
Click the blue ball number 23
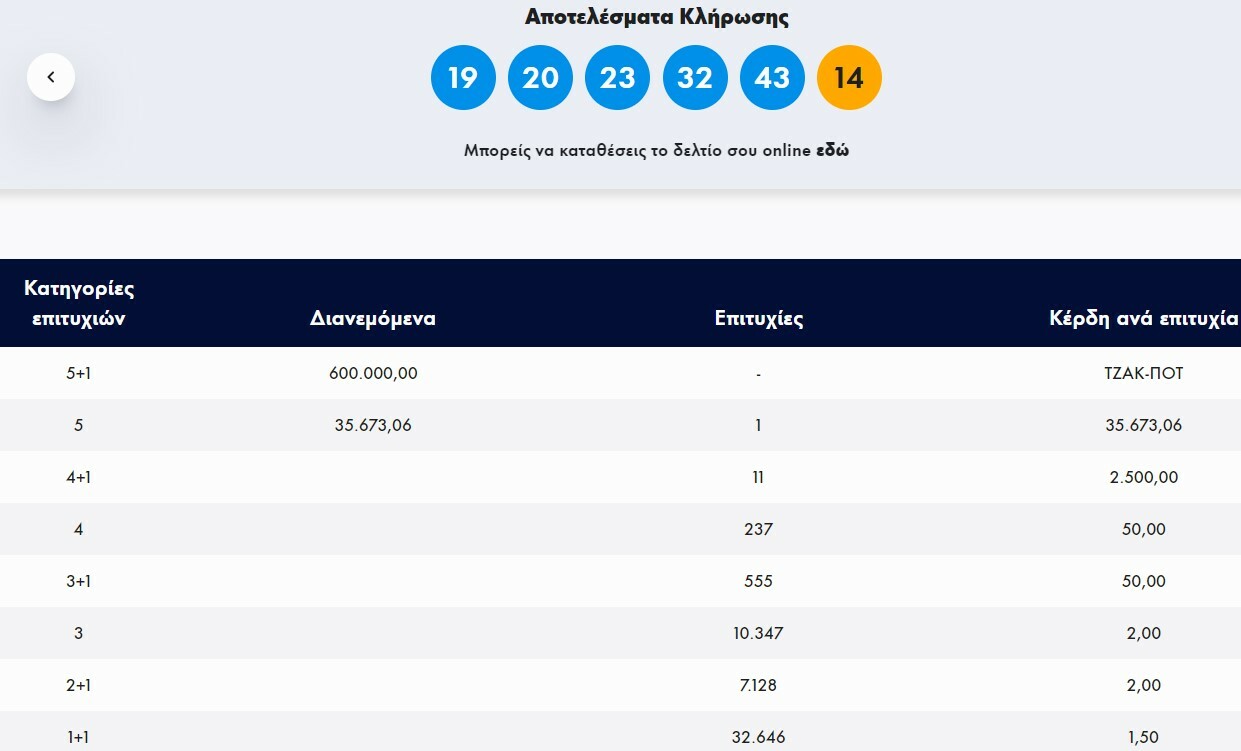617,77
